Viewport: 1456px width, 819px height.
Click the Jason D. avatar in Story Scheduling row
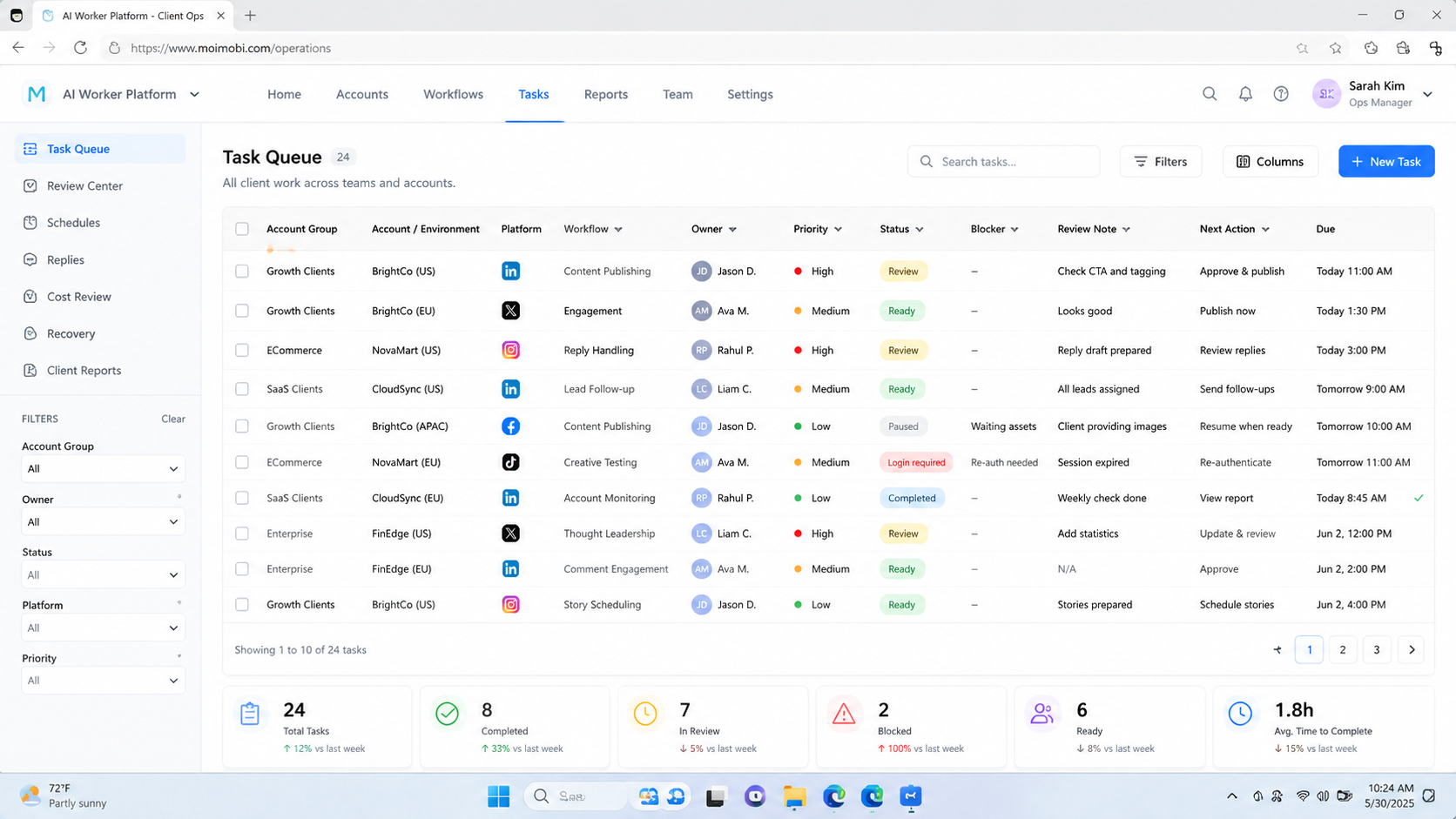tap(701, 604)
